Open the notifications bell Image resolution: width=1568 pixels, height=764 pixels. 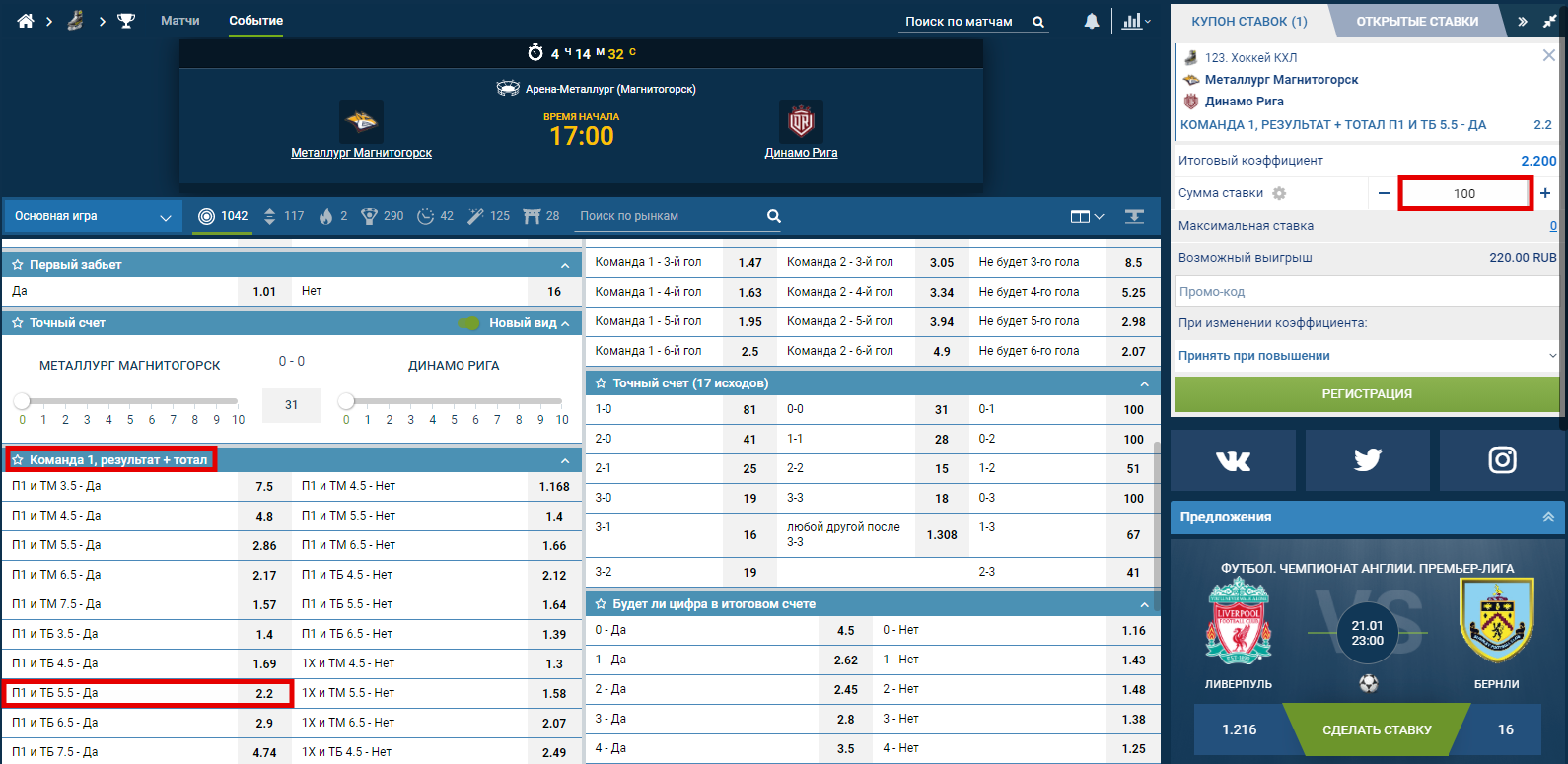[x=1092, y=21]
